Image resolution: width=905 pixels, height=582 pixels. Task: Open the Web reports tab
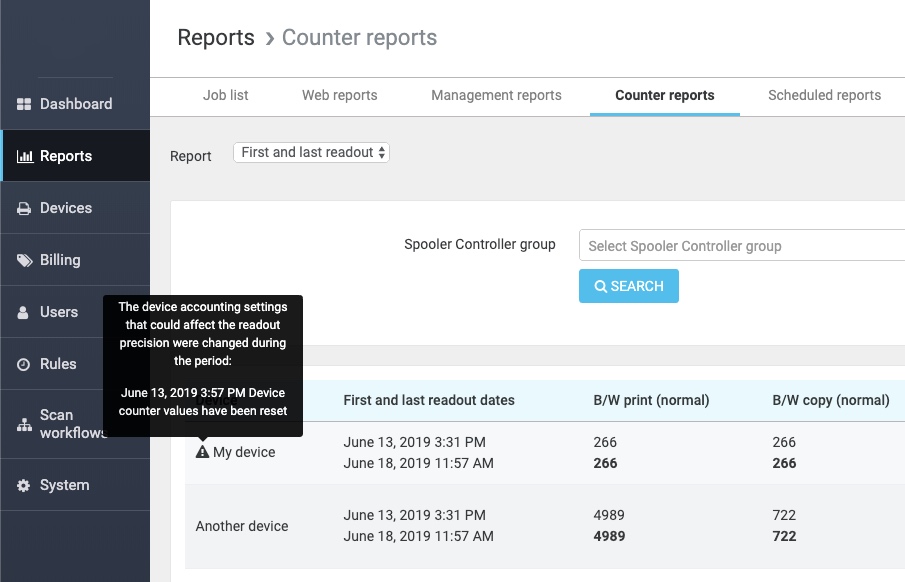pos(339,96)
